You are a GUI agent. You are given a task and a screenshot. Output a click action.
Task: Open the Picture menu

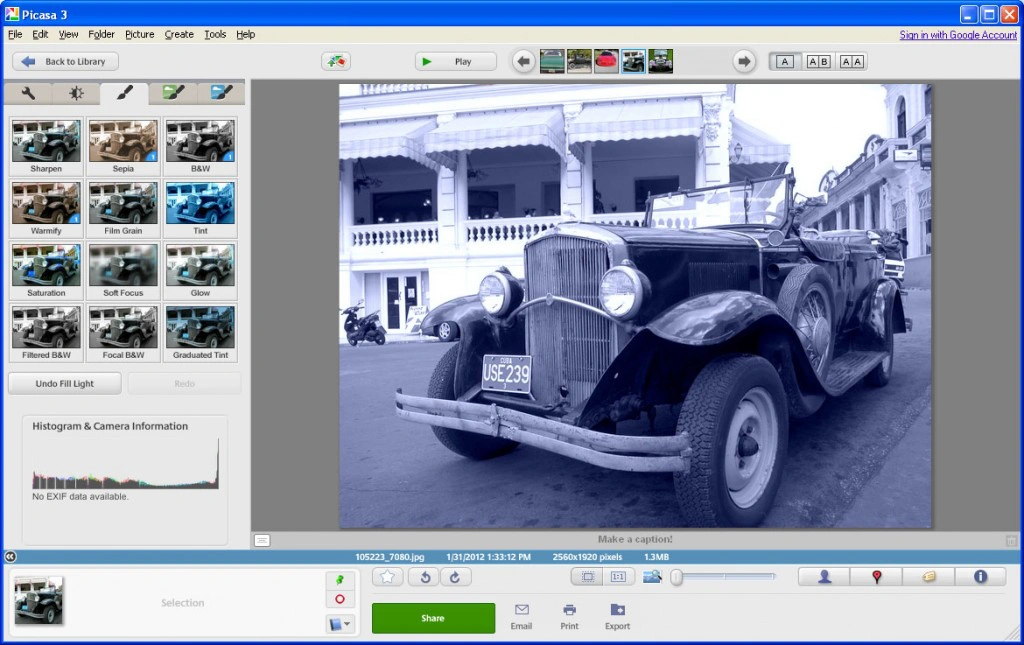tap(140, 34)
